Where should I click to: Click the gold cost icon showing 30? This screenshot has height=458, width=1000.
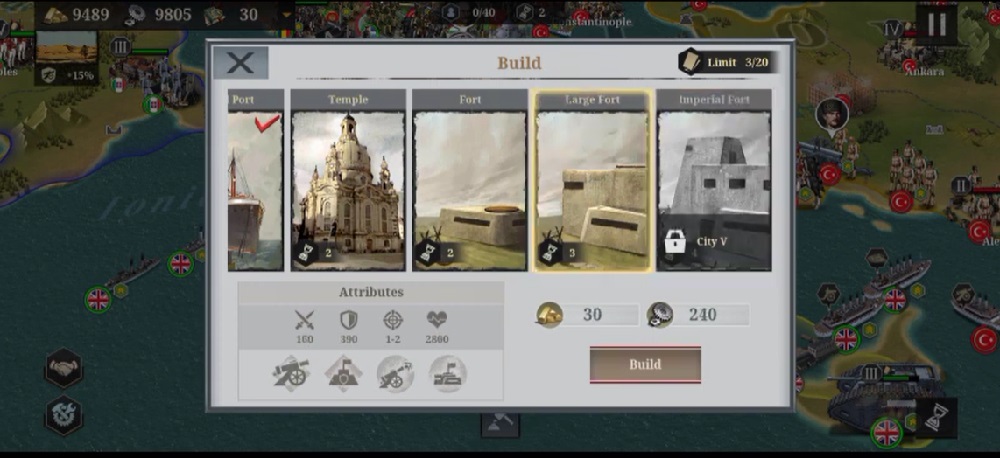click(x=550, y=314)
